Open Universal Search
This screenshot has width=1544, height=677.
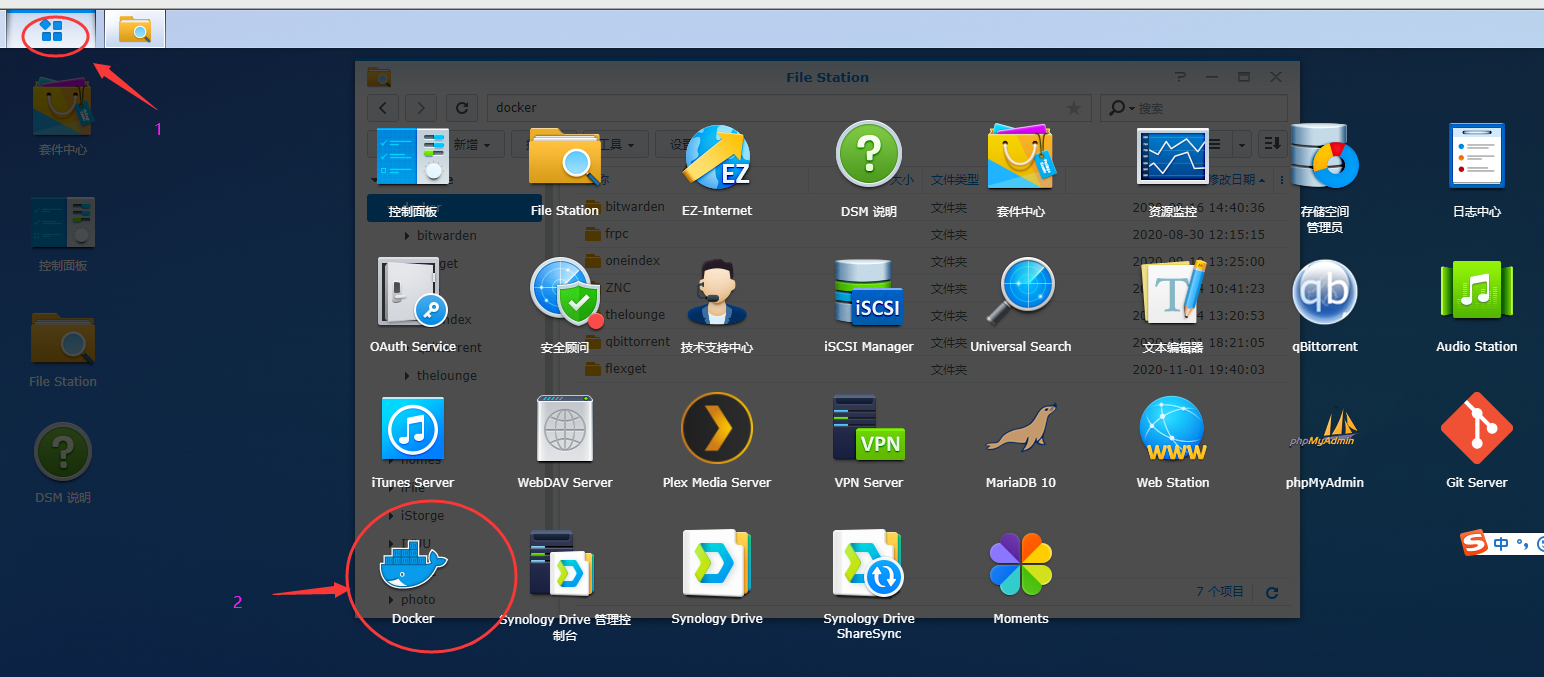coord(1021,306)
